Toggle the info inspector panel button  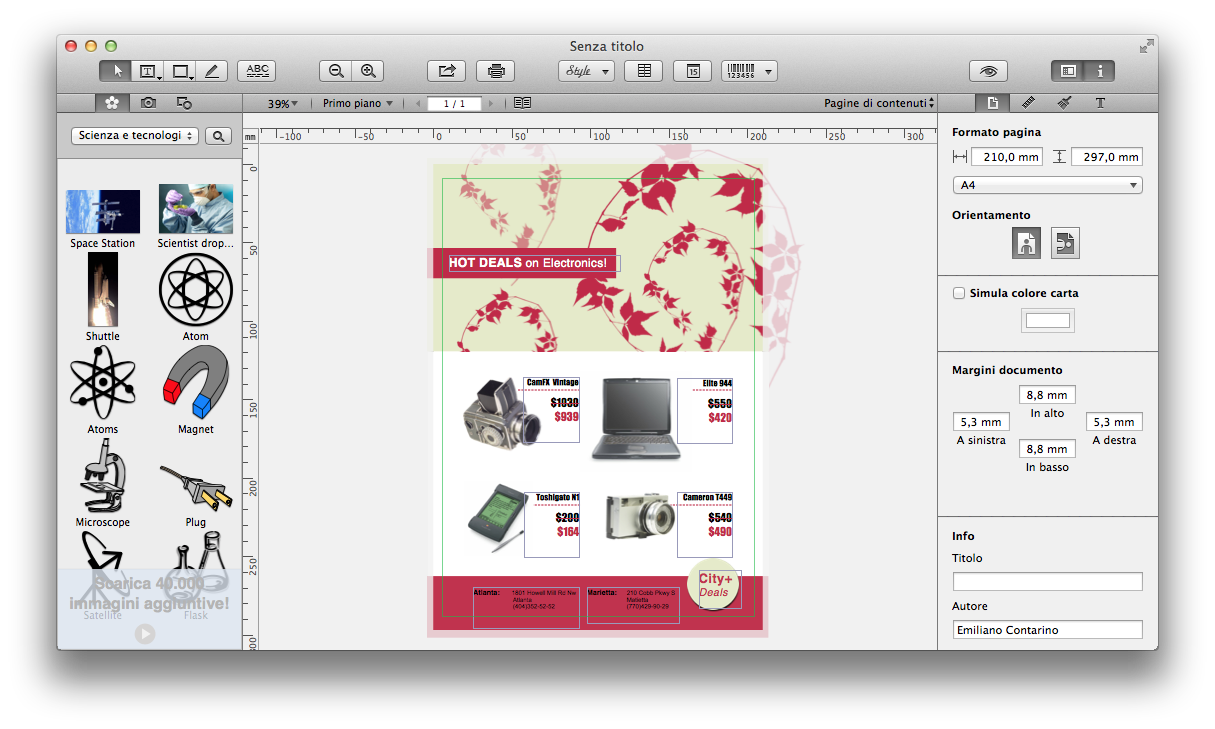click(x=1099, y=71)
